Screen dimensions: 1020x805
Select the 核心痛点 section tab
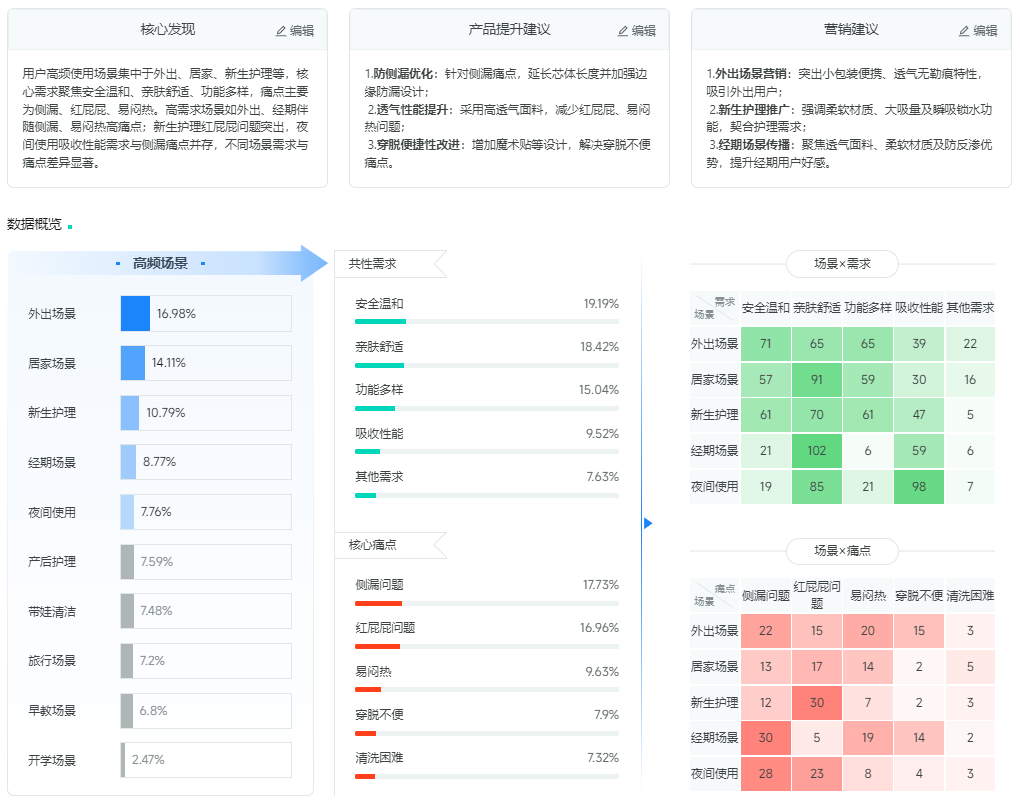pyautogui.click(x=373, y=545)
